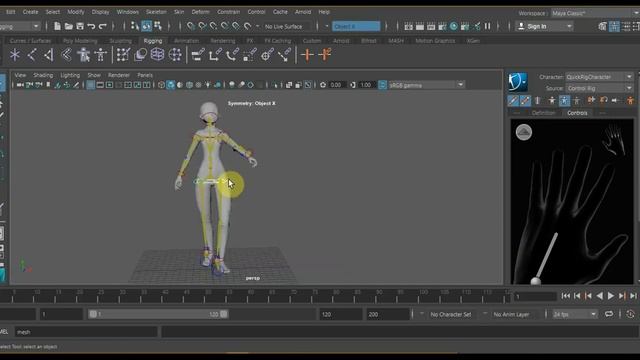Click the Blend Shape shelf icon

pos(140,55)
